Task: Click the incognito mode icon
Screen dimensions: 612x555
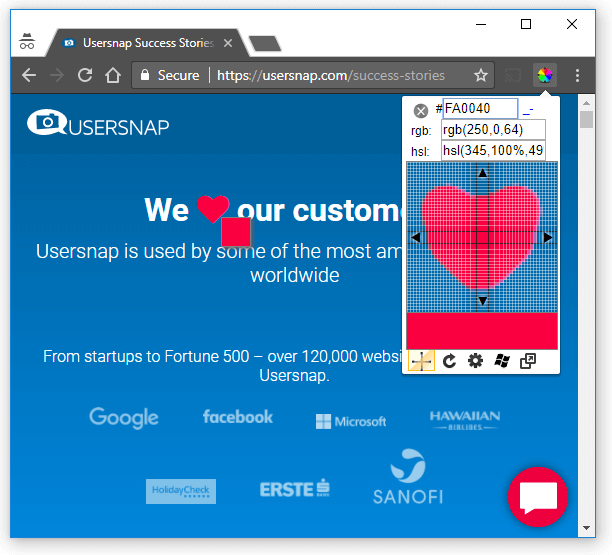Action: (27, 41)
